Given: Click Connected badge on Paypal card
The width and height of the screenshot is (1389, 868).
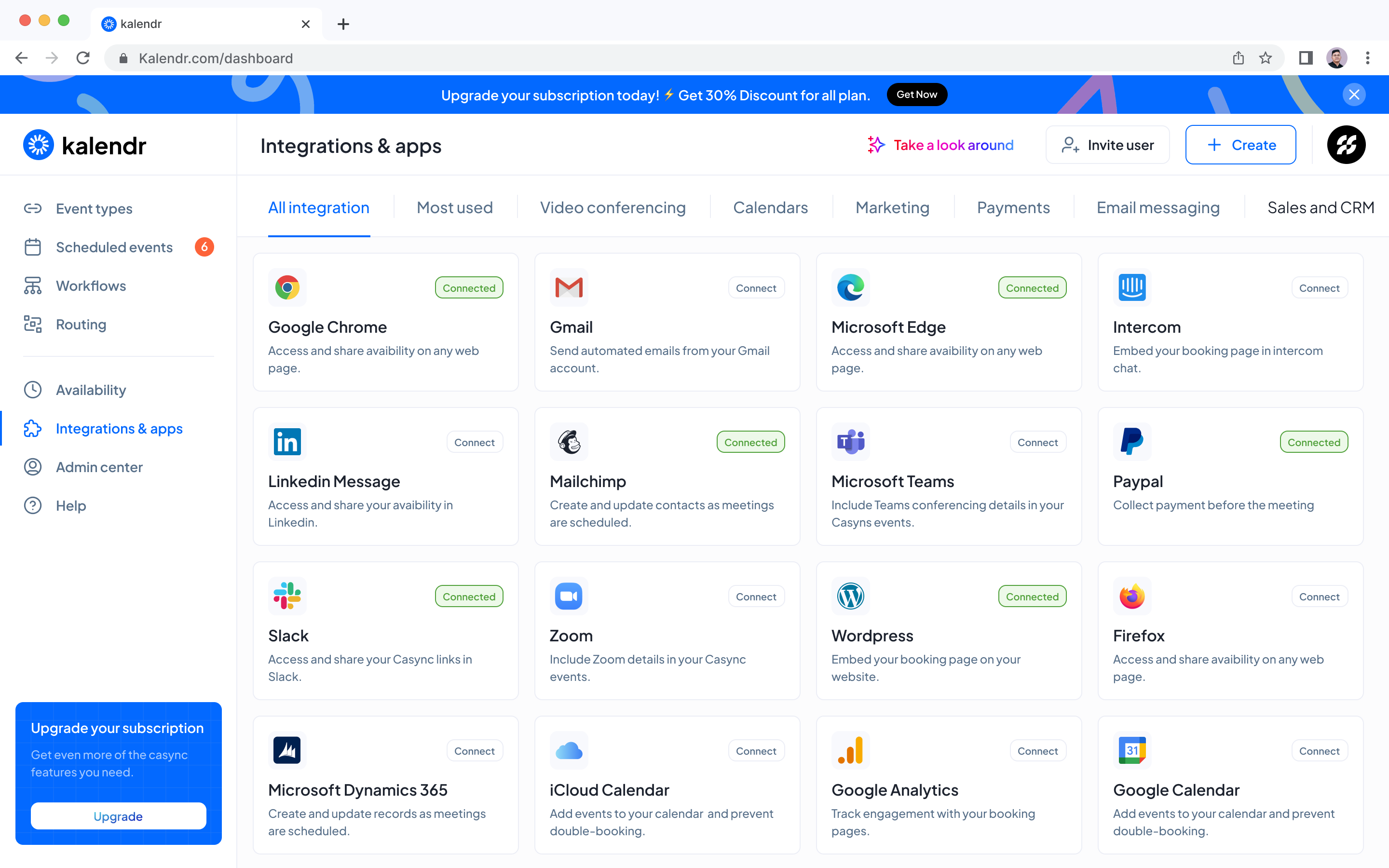Looking at the screenshot, I should (1313, 442).
